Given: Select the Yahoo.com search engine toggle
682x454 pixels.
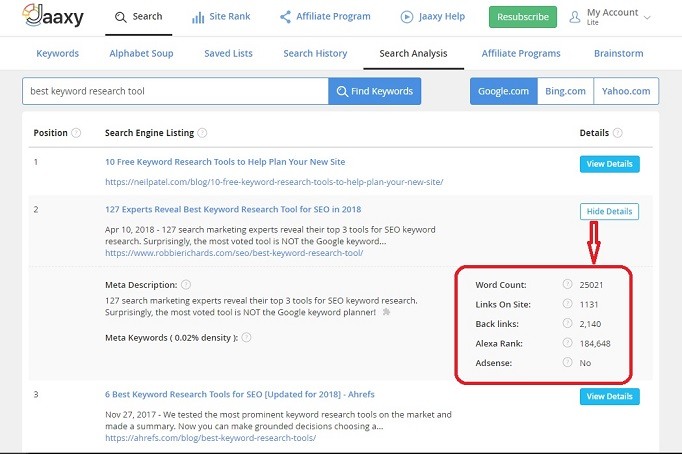Looking at the screenshot, I should [x=626, y=91].
